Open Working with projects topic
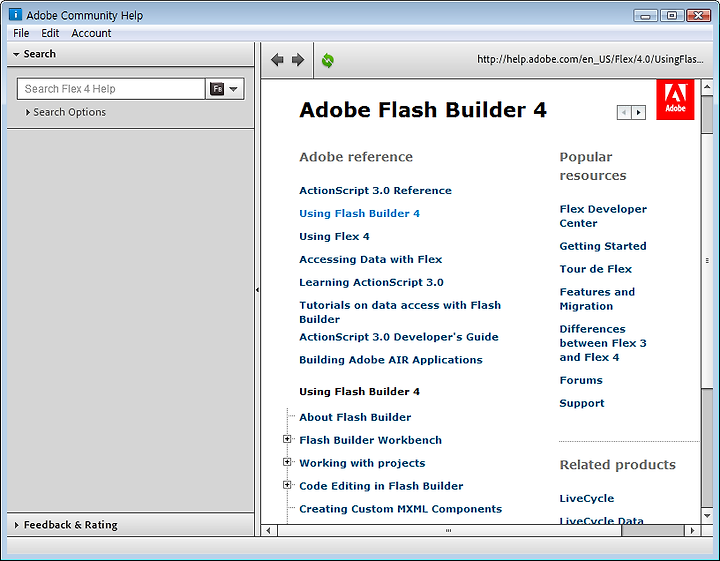Image resolution: width=720 pixels, height=561 pixels. 362,463
